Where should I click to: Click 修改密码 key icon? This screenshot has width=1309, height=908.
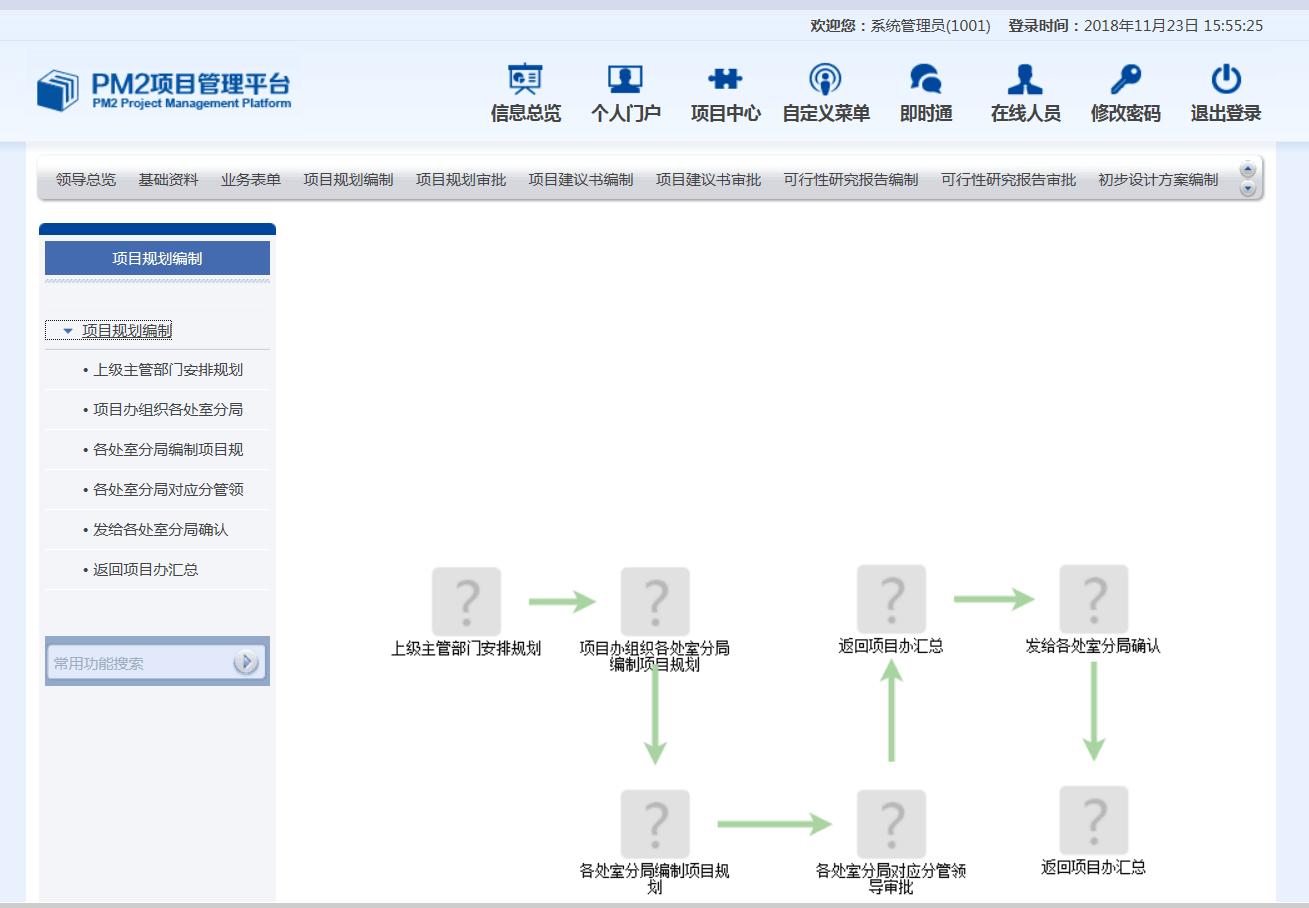click(1125, 80)
